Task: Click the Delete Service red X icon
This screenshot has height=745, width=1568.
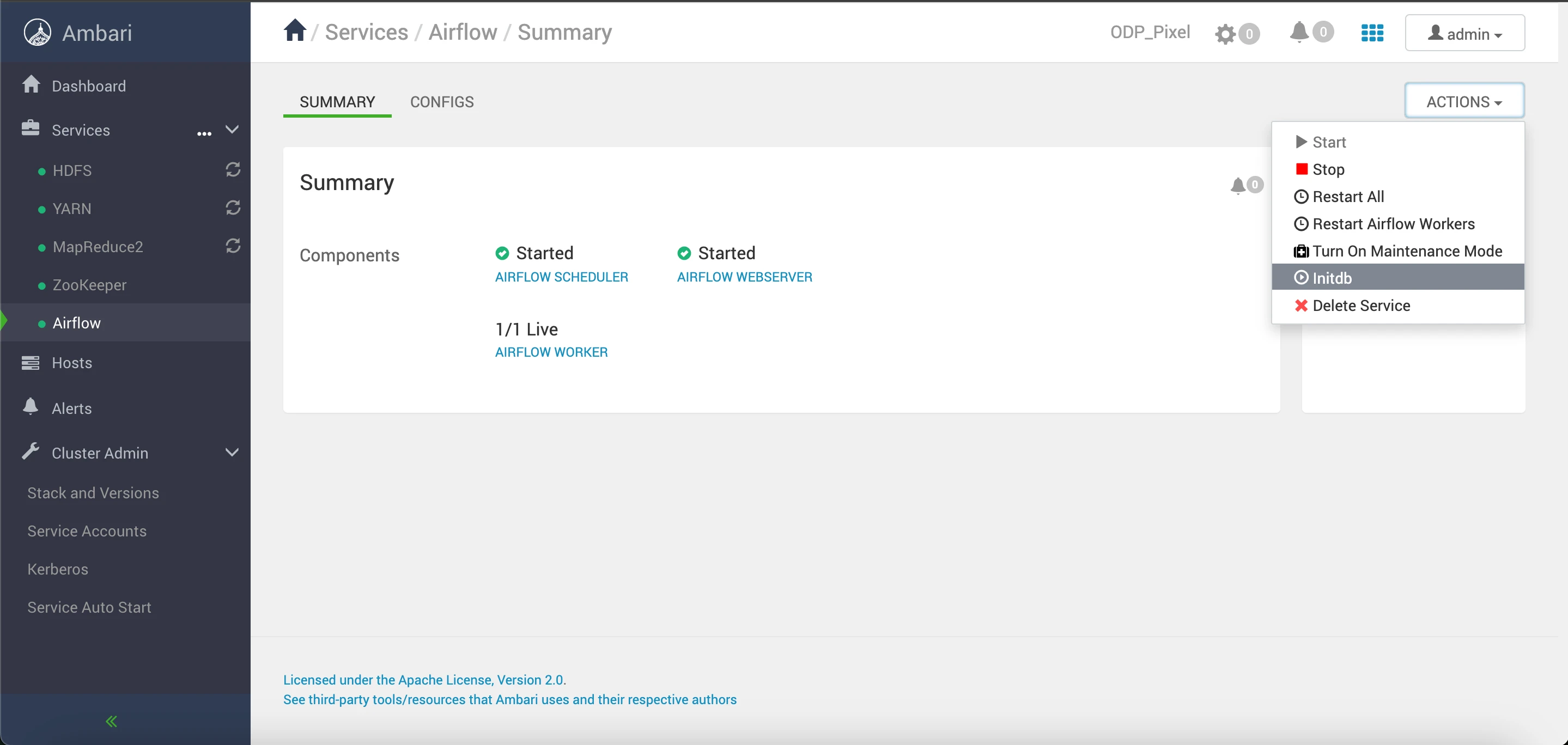Action: pyautogui.click(x=1302, y=306)
